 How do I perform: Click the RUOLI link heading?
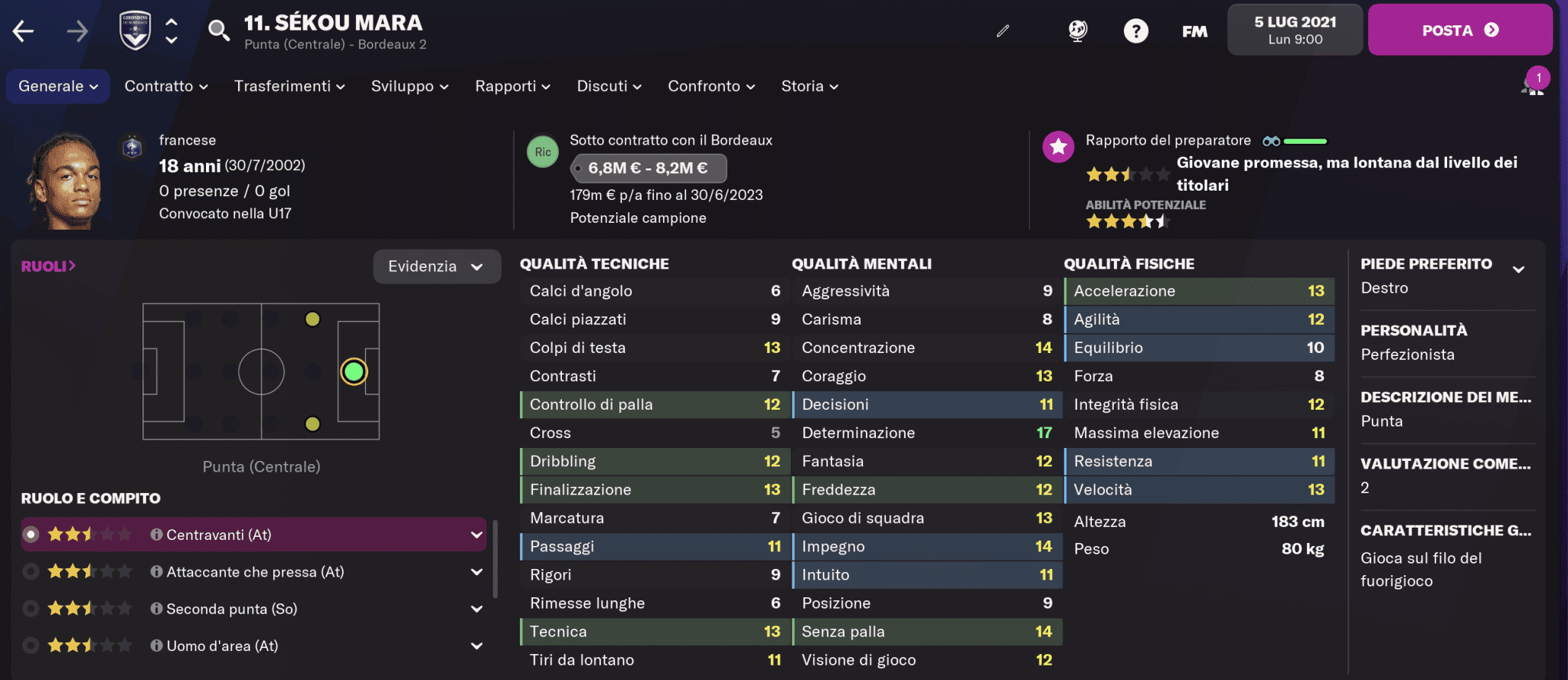[x=48, y=266]
